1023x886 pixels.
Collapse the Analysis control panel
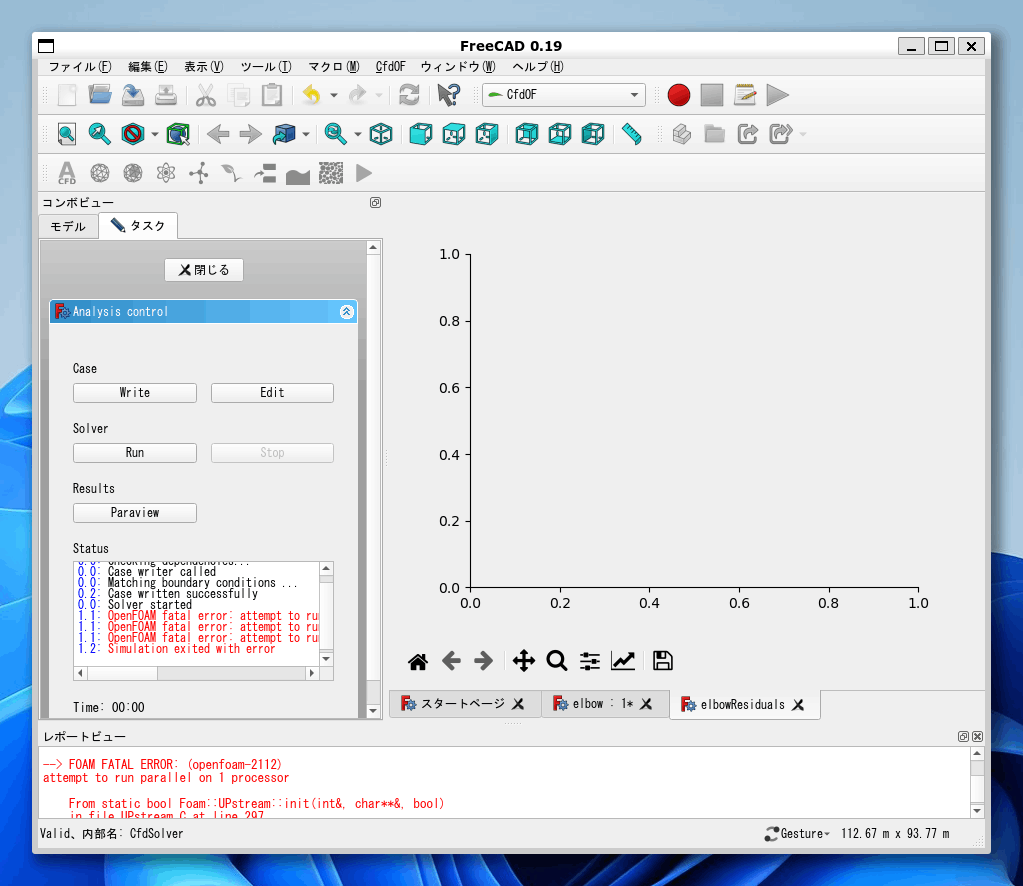tap(346, 312)
